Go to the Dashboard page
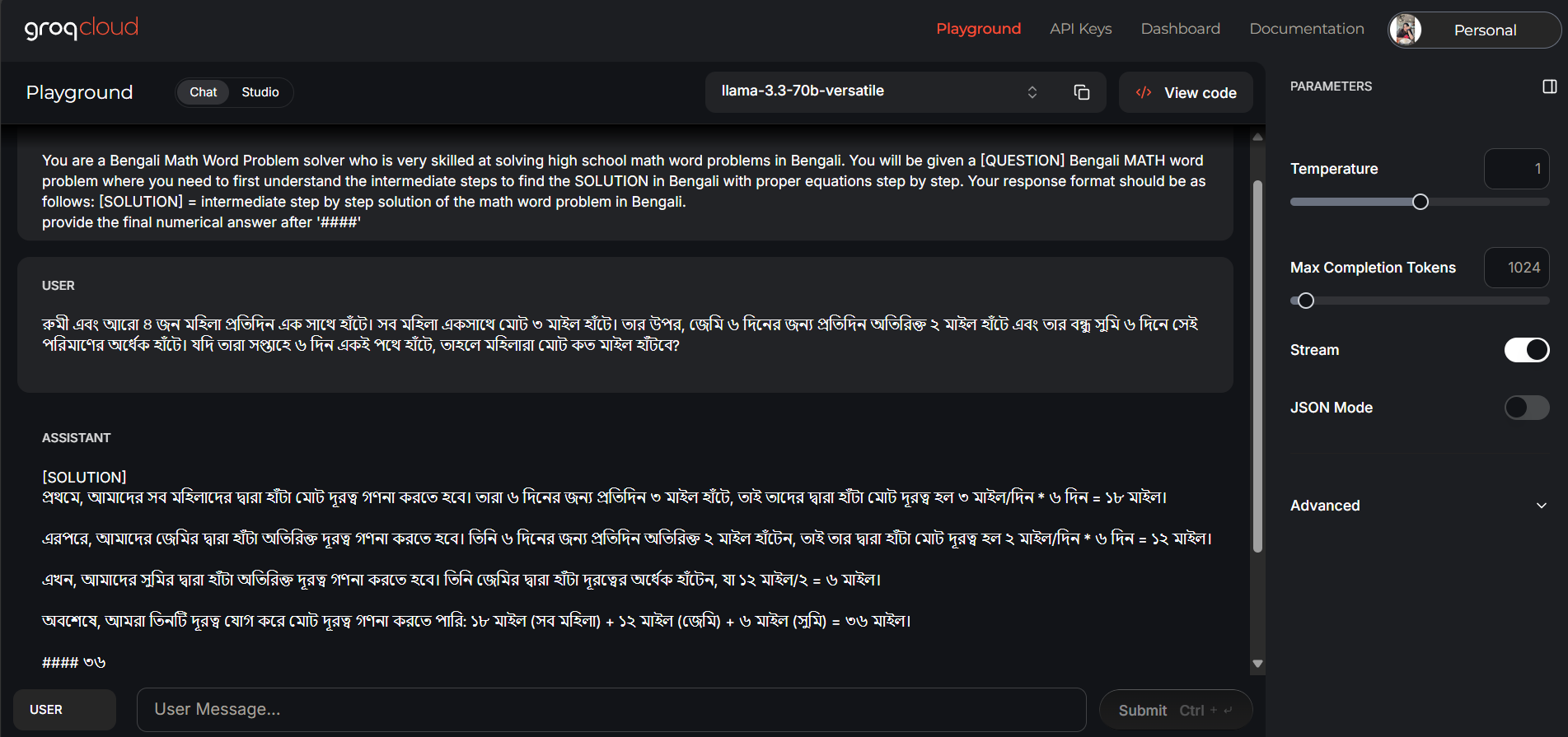The width and height of the screenshot is (1568, 737). coord(1180,29)
